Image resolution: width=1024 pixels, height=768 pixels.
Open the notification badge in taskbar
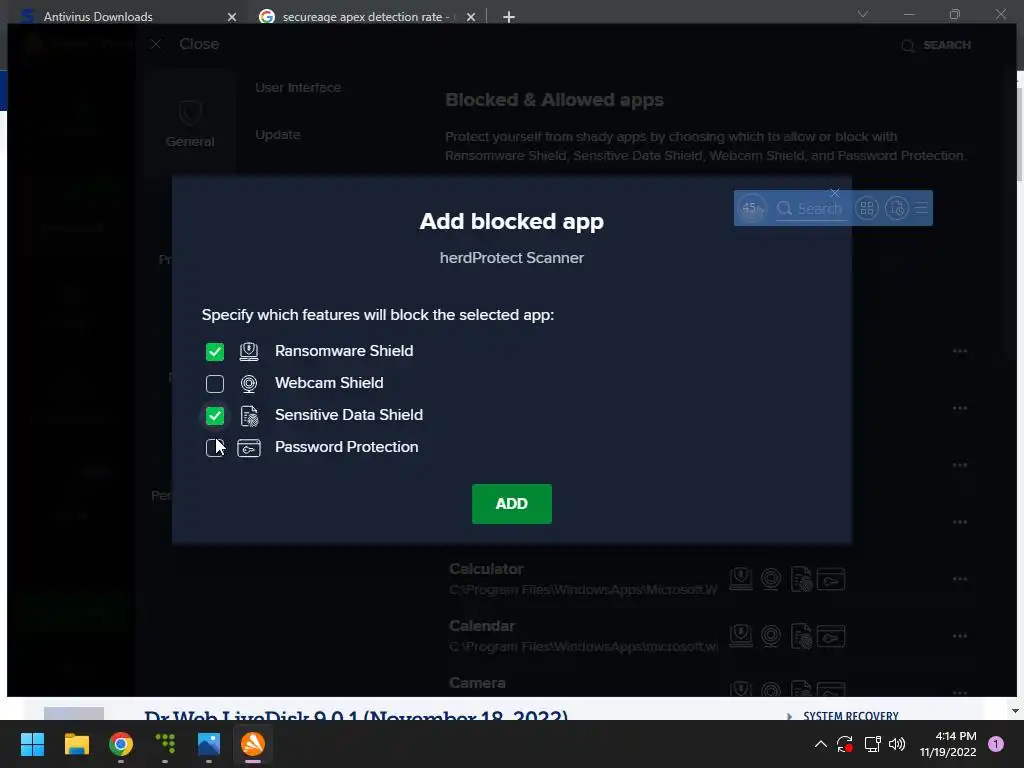pyautogui.click(x=996, y=744)
